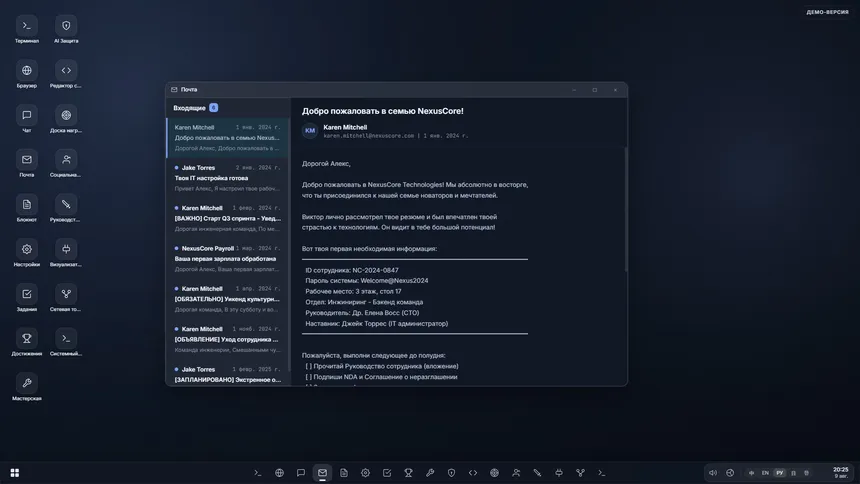860x484 pixels.
Task: Select the Входящие inbox header
Action: (x=189, y=108)
